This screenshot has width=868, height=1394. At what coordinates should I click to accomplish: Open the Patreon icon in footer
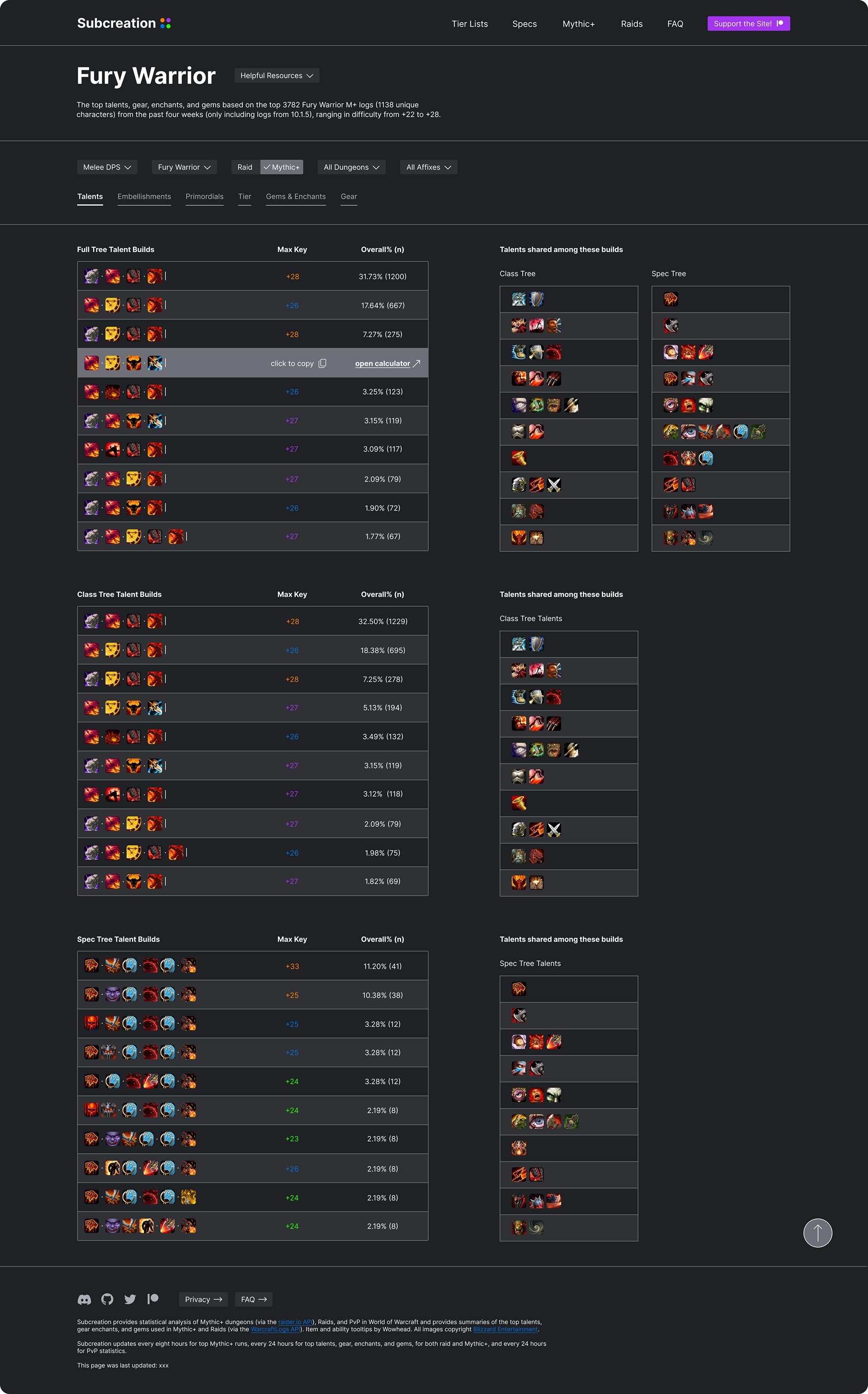pos(153,1299)
